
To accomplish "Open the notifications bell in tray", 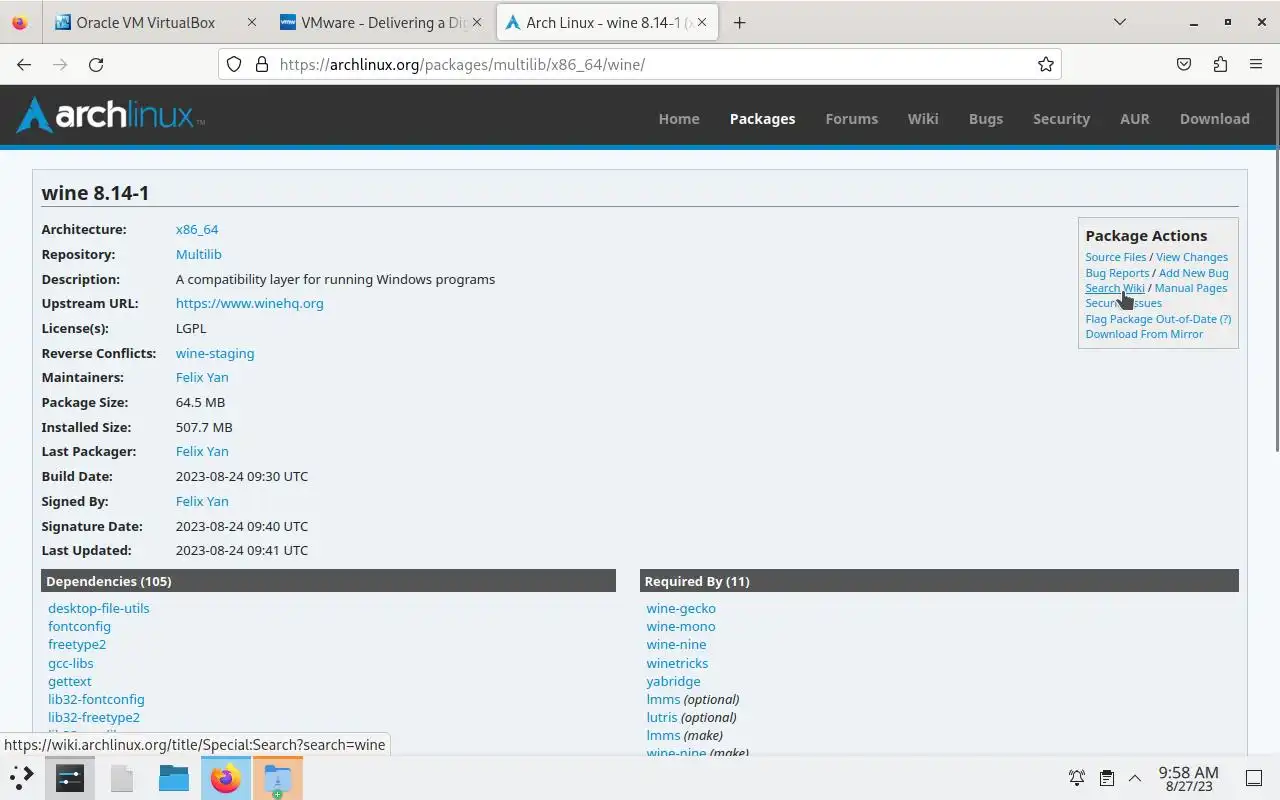I will click(x=1077, y=778).
